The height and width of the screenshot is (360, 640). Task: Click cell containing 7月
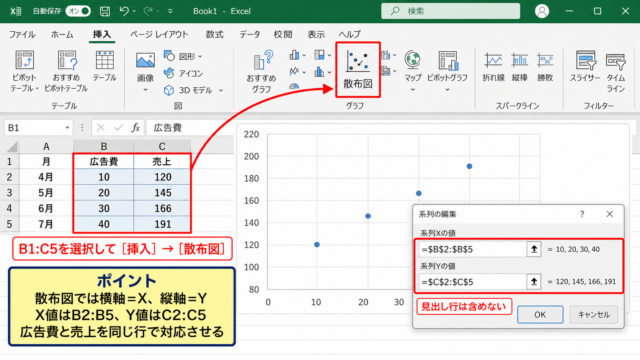46,224
